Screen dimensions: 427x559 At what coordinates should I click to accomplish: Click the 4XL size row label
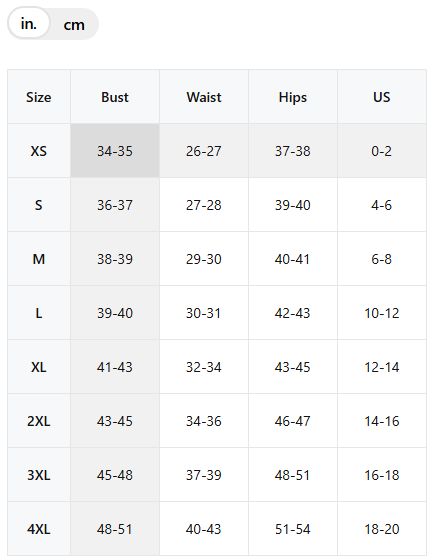click(x=39, y=529)
